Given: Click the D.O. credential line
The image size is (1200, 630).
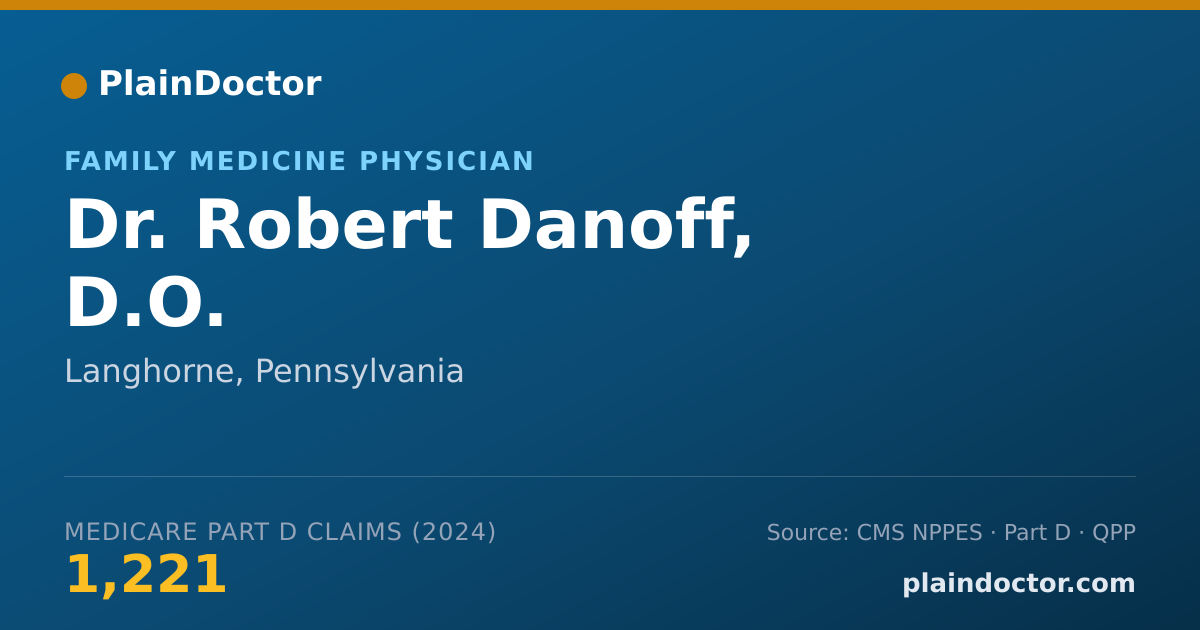Looking at the screenshot, I should (x=145, y=304).
